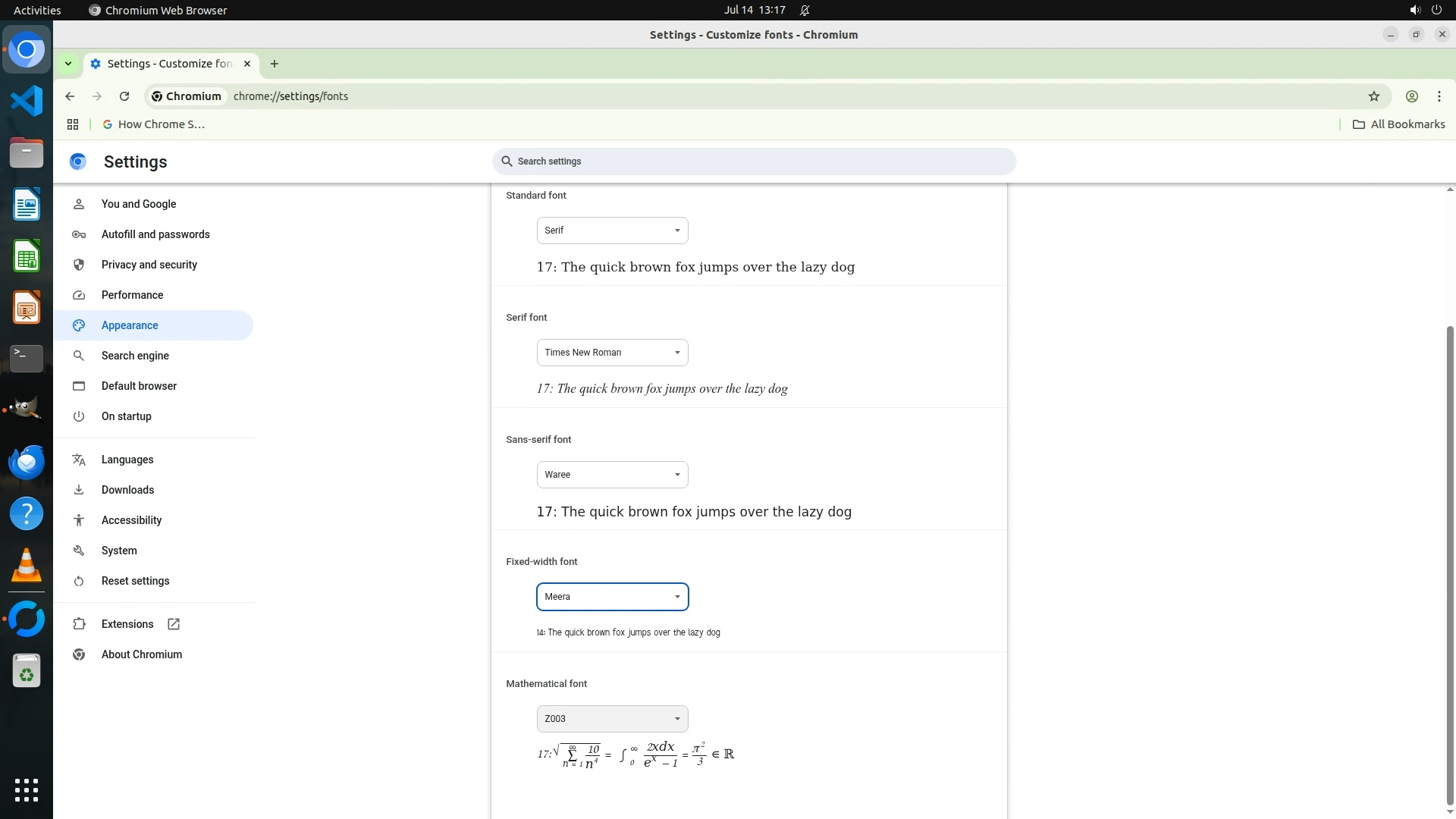Open the Z003 mathematical font dropdown
The height and width of the screenshot is (819, 1456).
pos(612,719)
